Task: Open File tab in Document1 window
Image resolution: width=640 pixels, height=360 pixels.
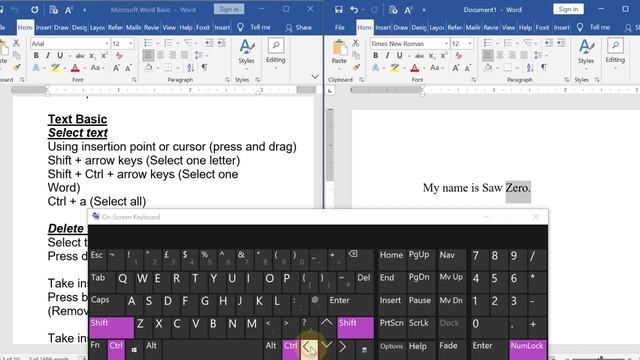Action: click(x=340, y=28)
